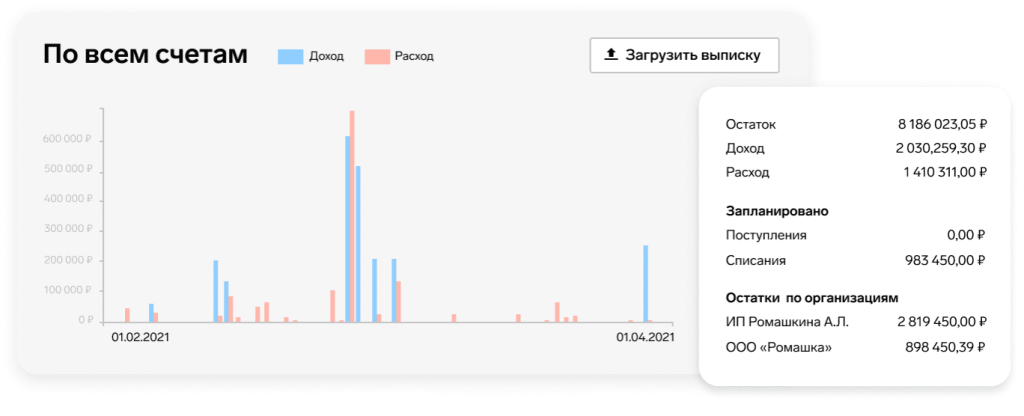Click the Остатки по организациям header

click(811, 297)
